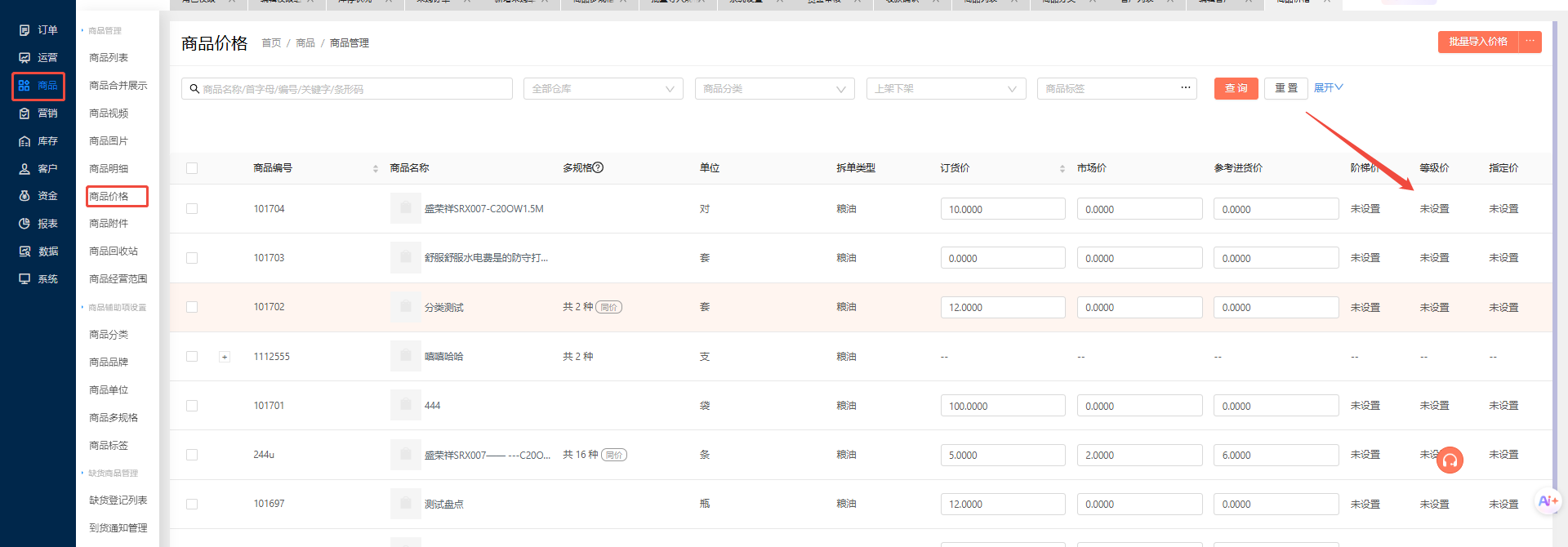The width and height of the screenshot is (1568, 547).
Task: Open the 订单 orders section icon
Action: [x=24, y=30]
